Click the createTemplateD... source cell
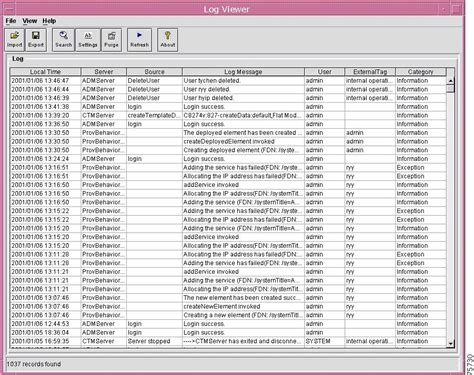The image size is (474, 375). [154, 115]
